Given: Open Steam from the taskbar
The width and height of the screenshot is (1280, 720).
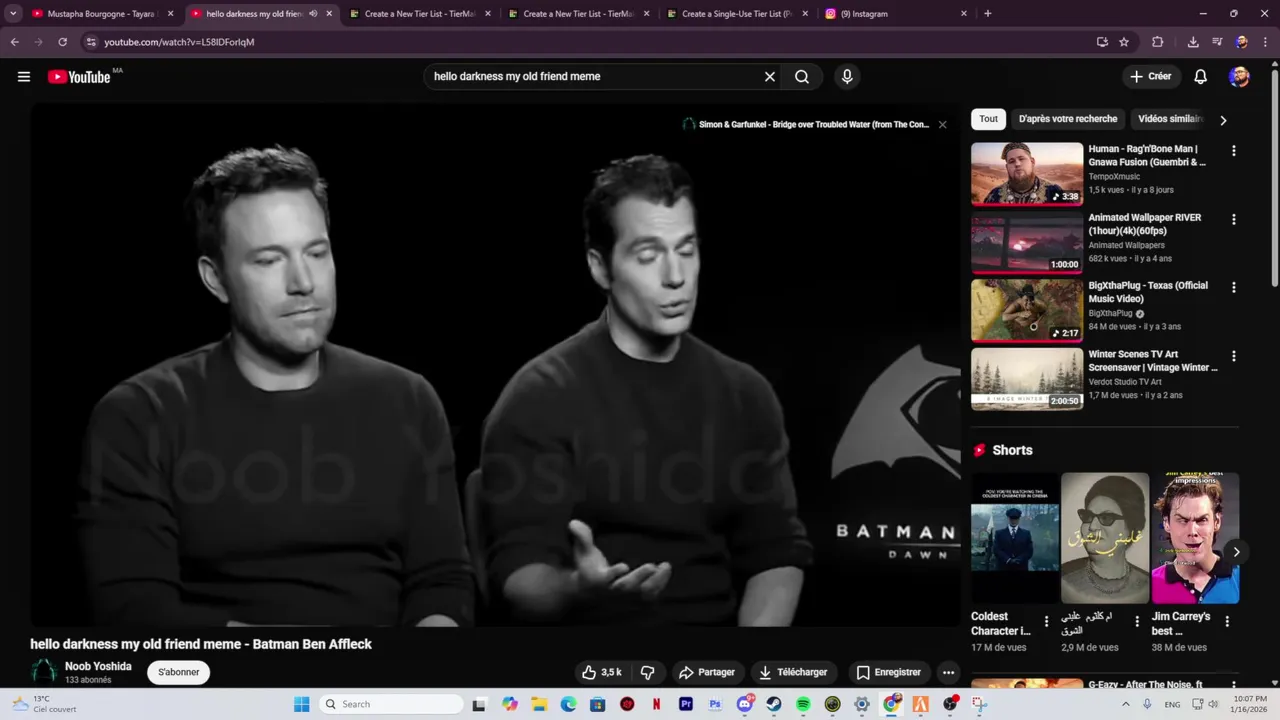Looking at the screenshot, I should (x=774, y=704).
